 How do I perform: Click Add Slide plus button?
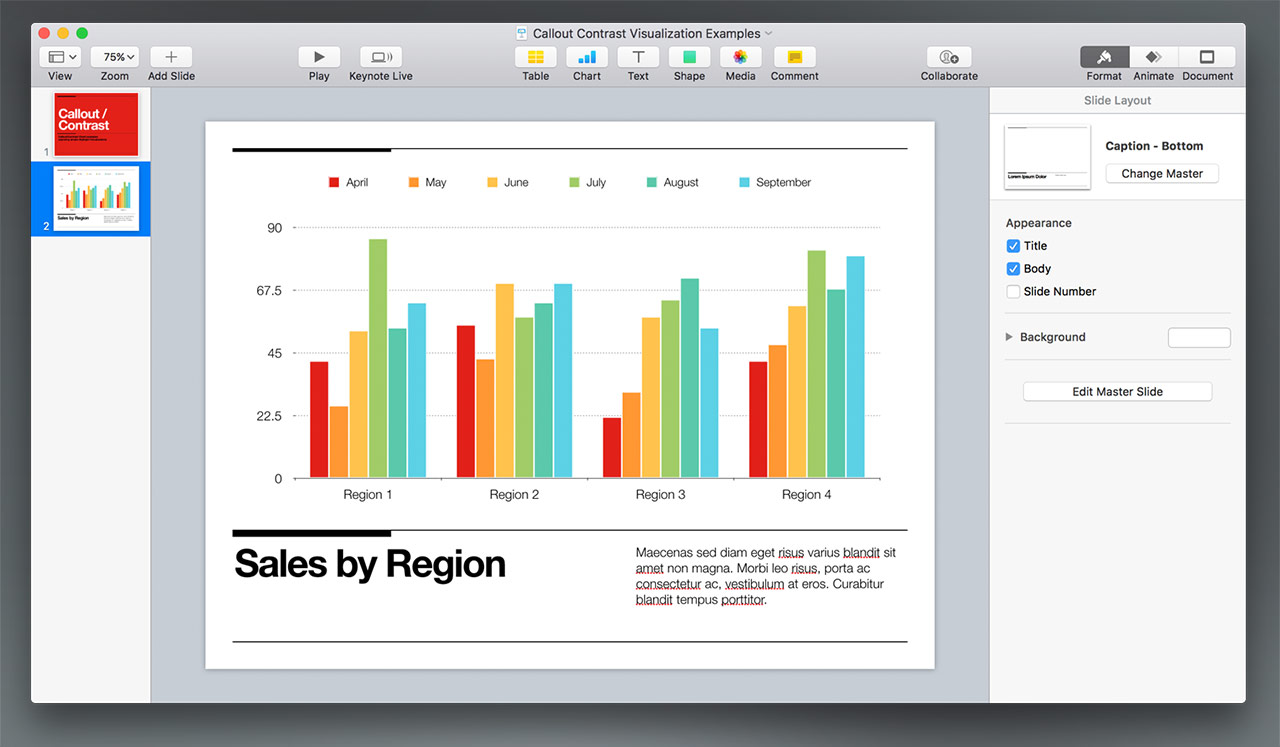pyautogui.click(x=171, y=58)
